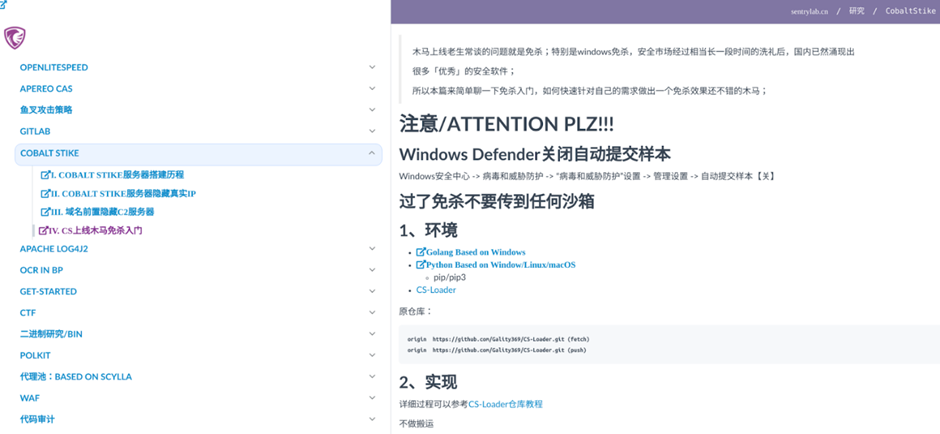Expand the GITLAB chevron
Image resolution: width=940 pixels, height=434 pixels.
click(x=372, y=131)
